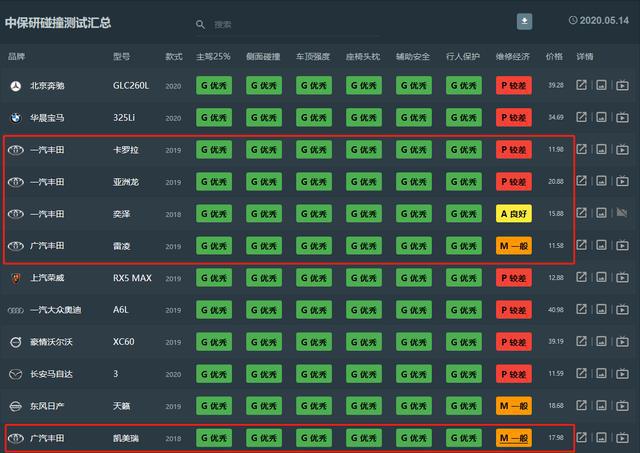
Task: Sort by 车顶强度 column header
Action: point(313,56)
